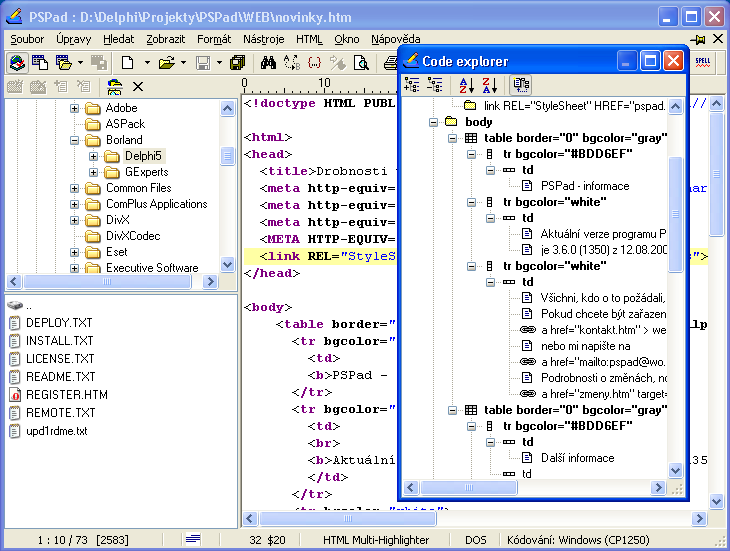Sort Code explorer A to Z
This screenshot has width=730, height=551.
click(x=466, y=86)
